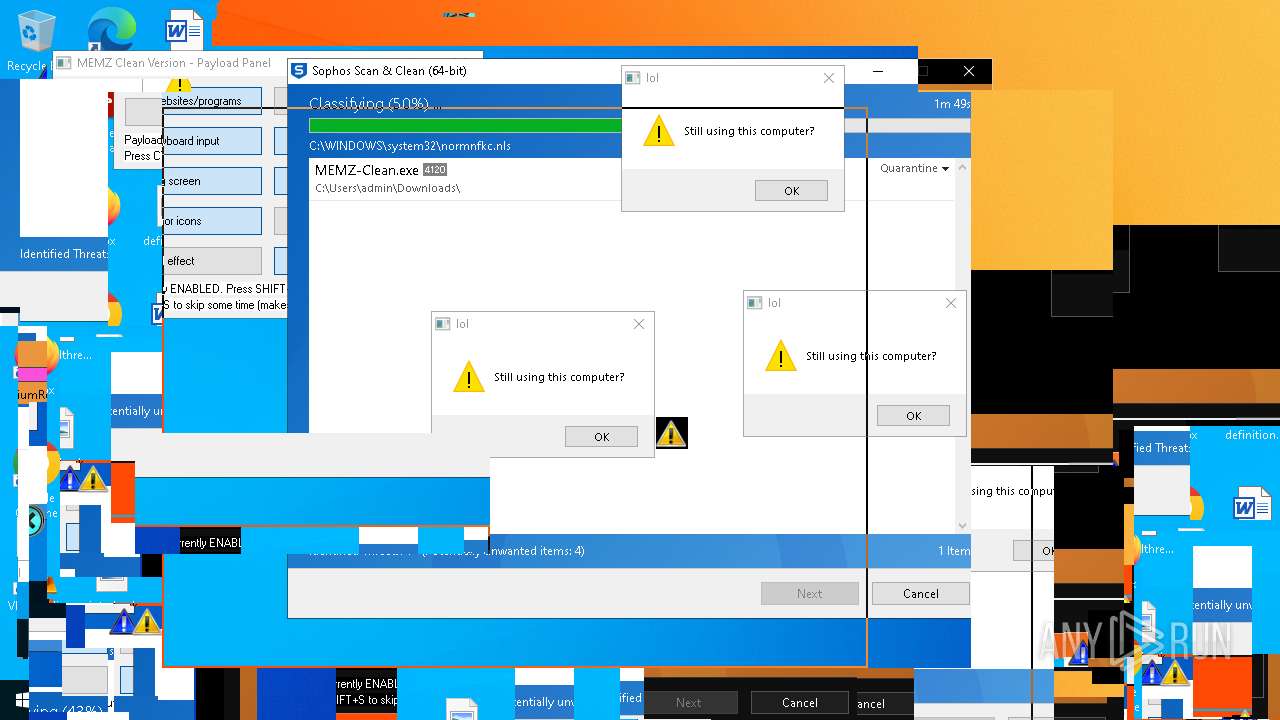Cancel the Sophos Scan & Clean scan
1280x720 pixels.
point(920,594)
